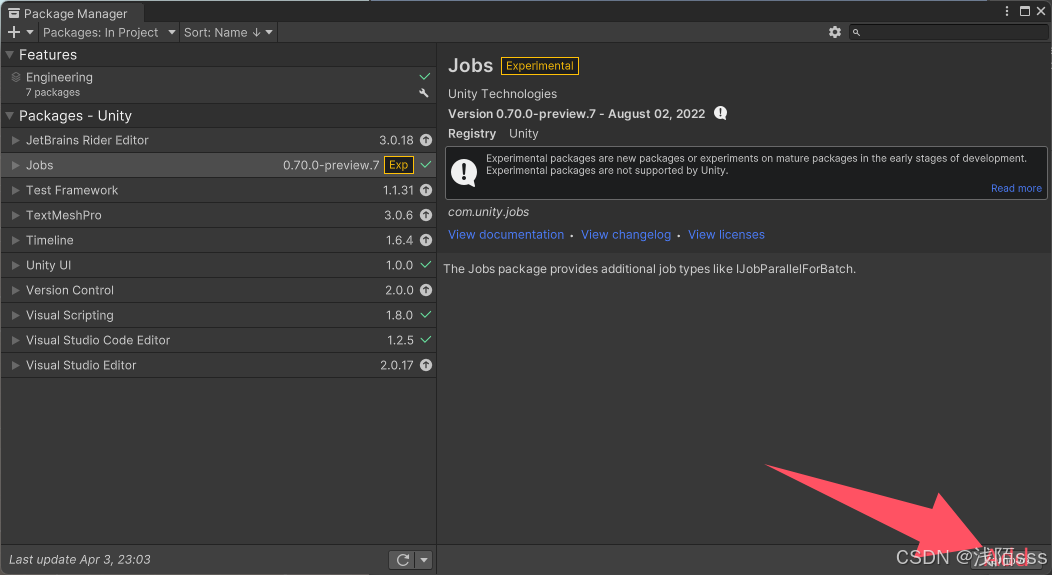Expand the JetBrains Rider Editor row
The height and width of the screenshot is (575, 1052).
click(15, 140)
